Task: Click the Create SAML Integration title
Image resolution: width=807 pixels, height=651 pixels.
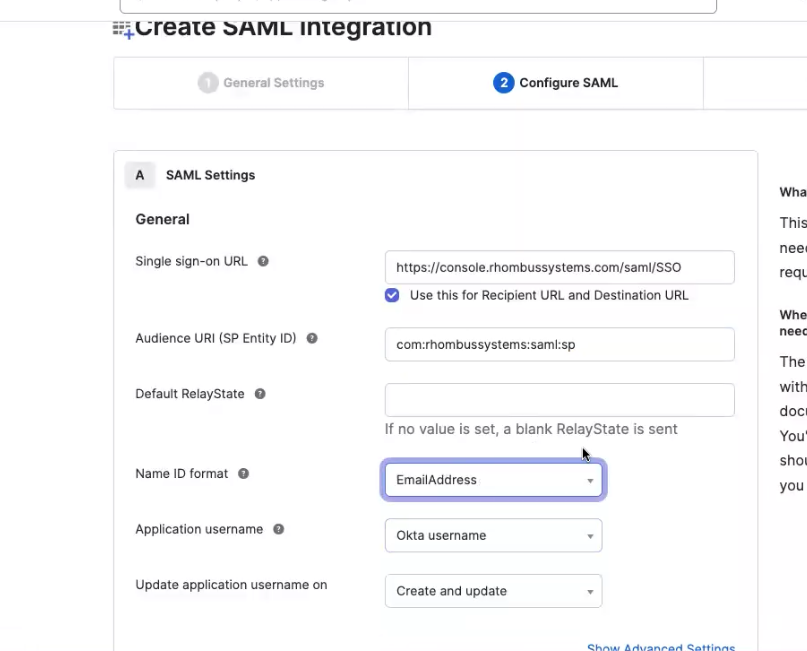Action: pos(283,28)
